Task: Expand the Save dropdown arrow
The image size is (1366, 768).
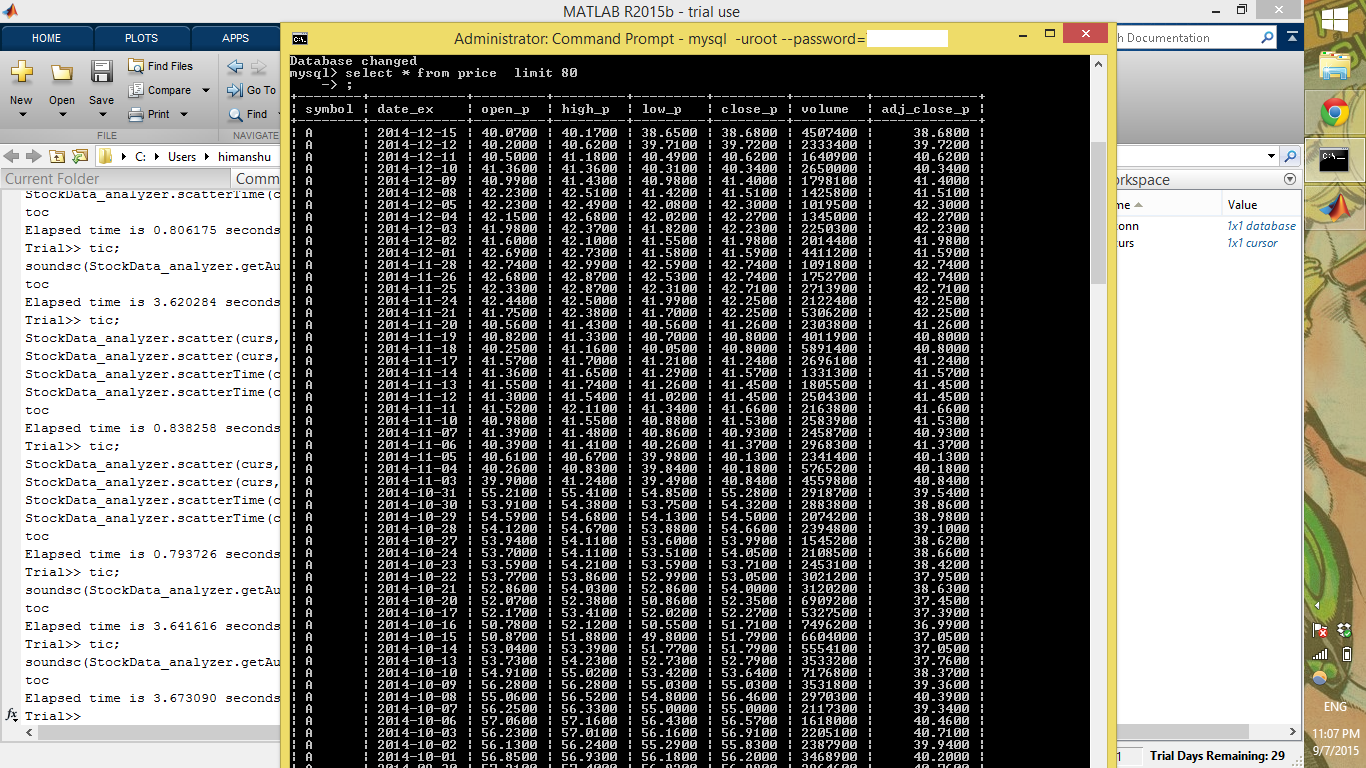Action: click(x=101, y=114)
